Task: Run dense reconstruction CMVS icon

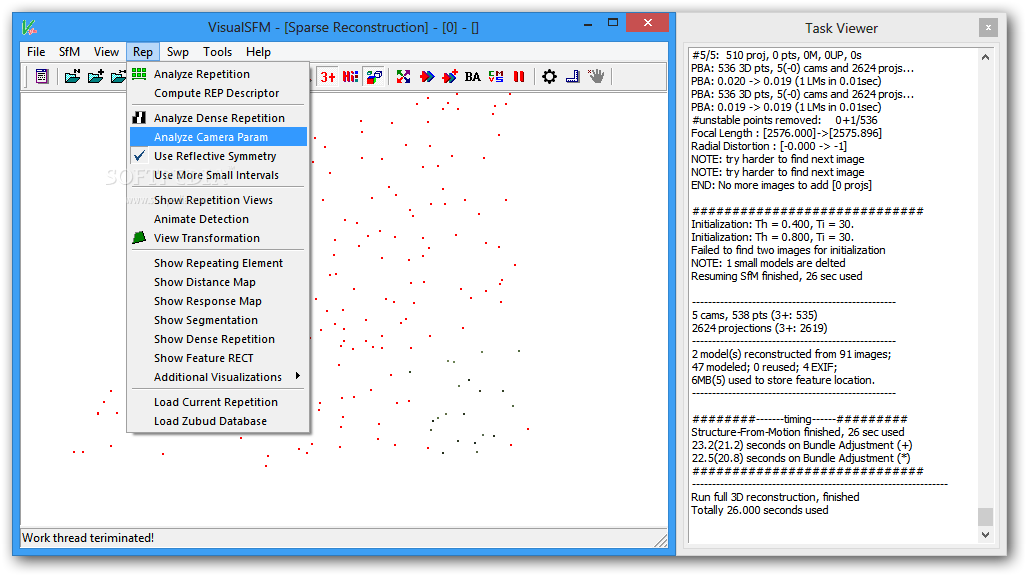Action: [x=496, y=77]
